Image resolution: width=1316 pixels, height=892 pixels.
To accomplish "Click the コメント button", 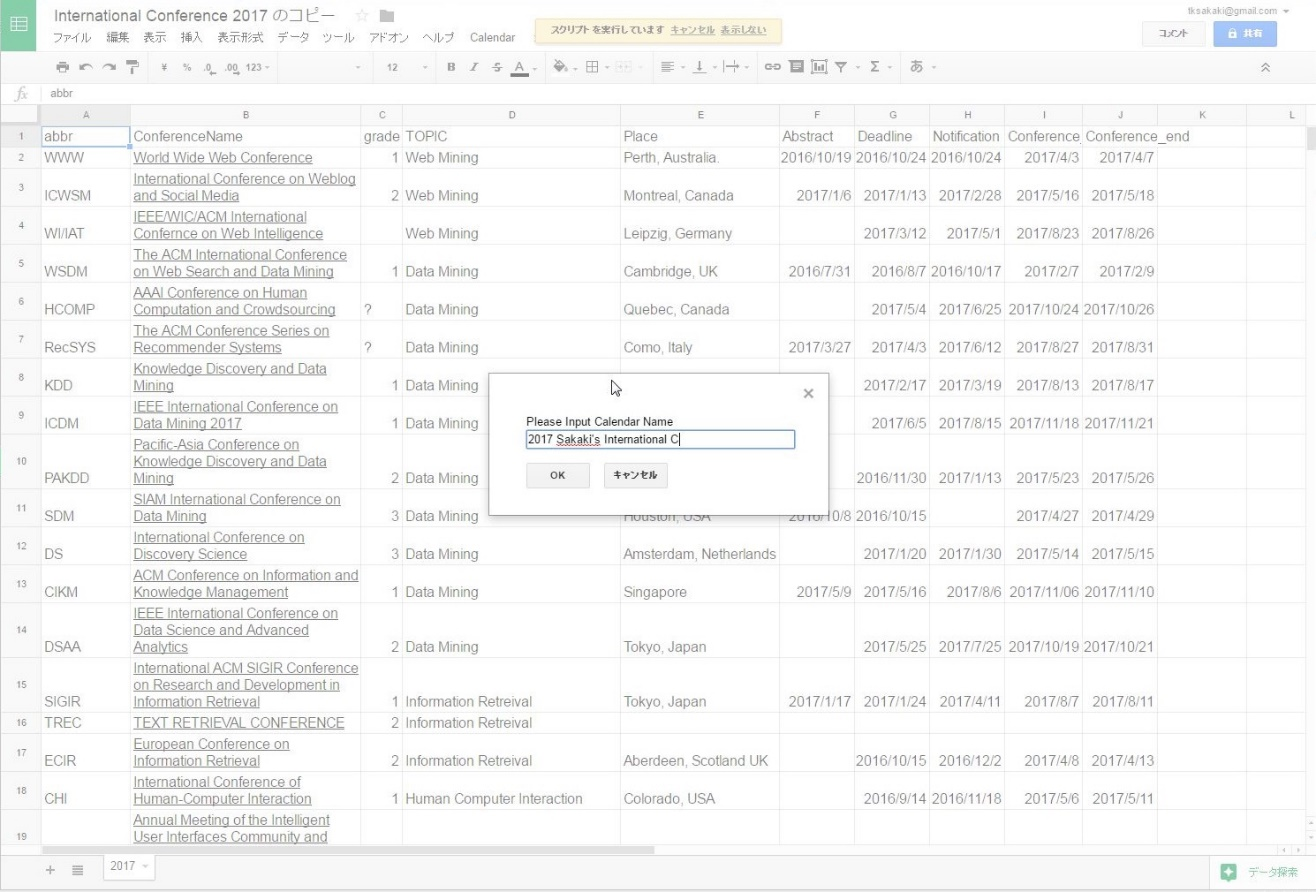I will click(x=1174, y=33).
